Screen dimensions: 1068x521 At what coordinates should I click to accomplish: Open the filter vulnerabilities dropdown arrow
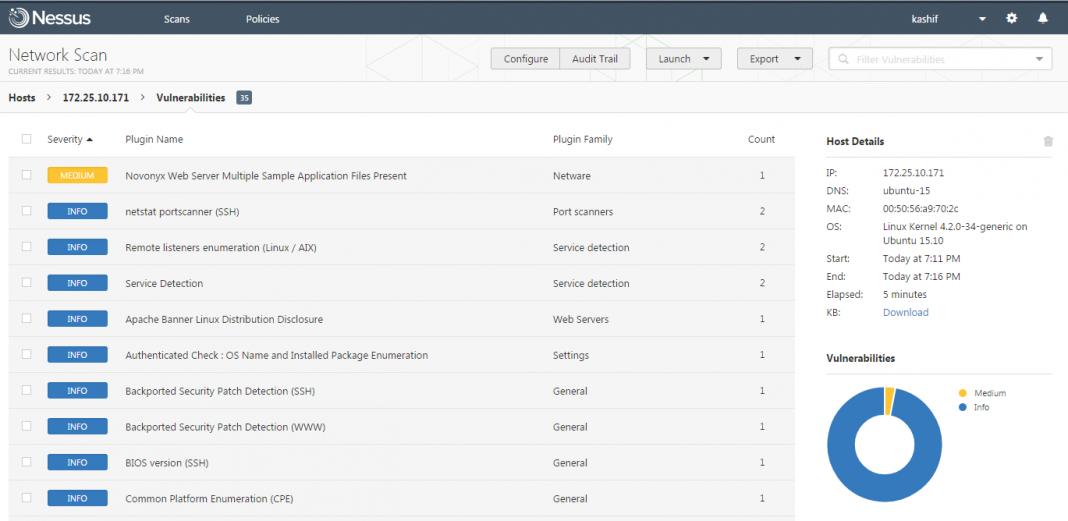pyautogui.click(x=1039, y=59)
